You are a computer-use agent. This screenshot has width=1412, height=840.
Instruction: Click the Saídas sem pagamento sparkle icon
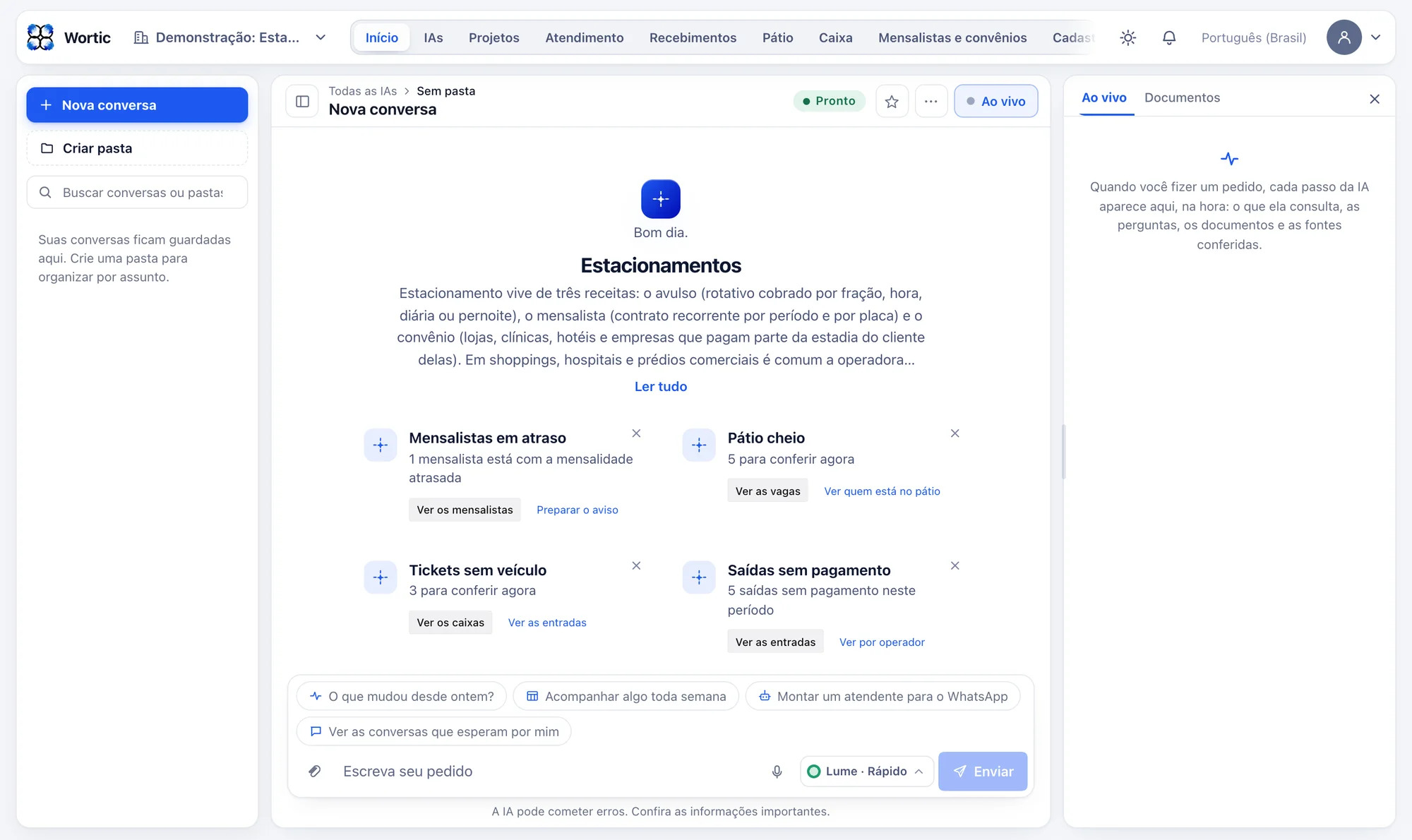tap(699, 577)
